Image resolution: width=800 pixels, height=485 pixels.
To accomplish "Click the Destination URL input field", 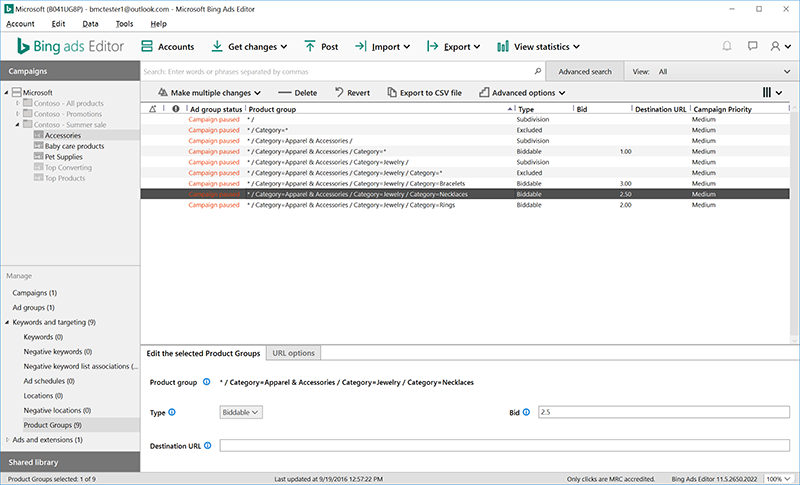I will [505, 445].
